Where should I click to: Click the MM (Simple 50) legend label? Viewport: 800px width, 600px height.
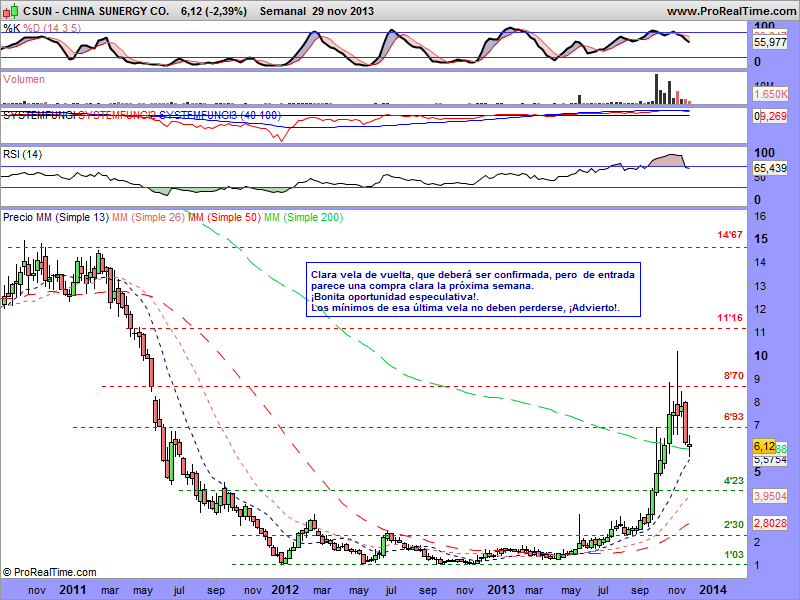coord(224,217)
